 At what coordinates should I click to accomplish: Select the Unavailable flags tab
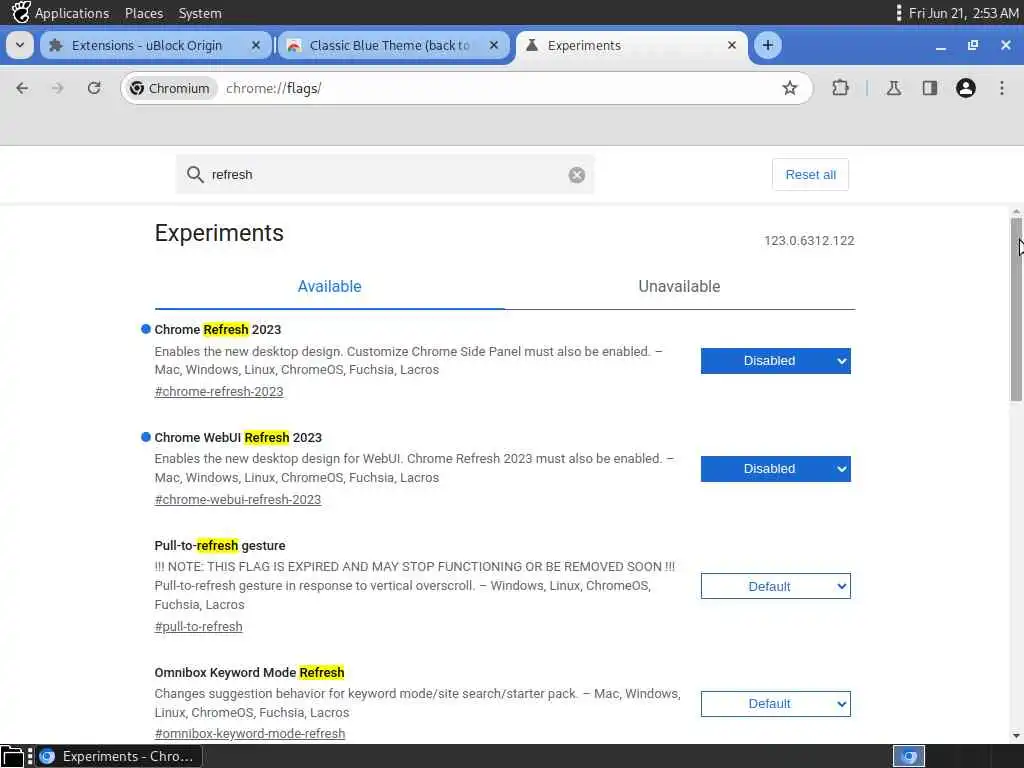pyautogui.click(x=679, y=287)
